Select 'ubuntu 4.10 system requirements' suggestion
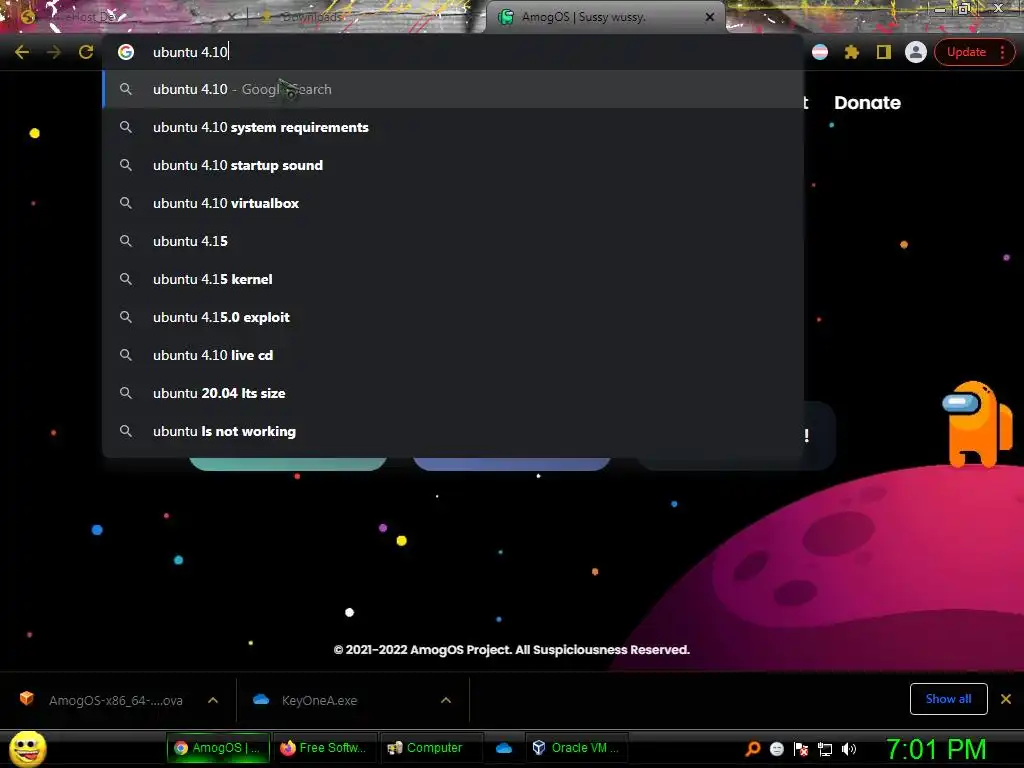The height and width of the screenshot is (768, 1024). click(453, 127)
